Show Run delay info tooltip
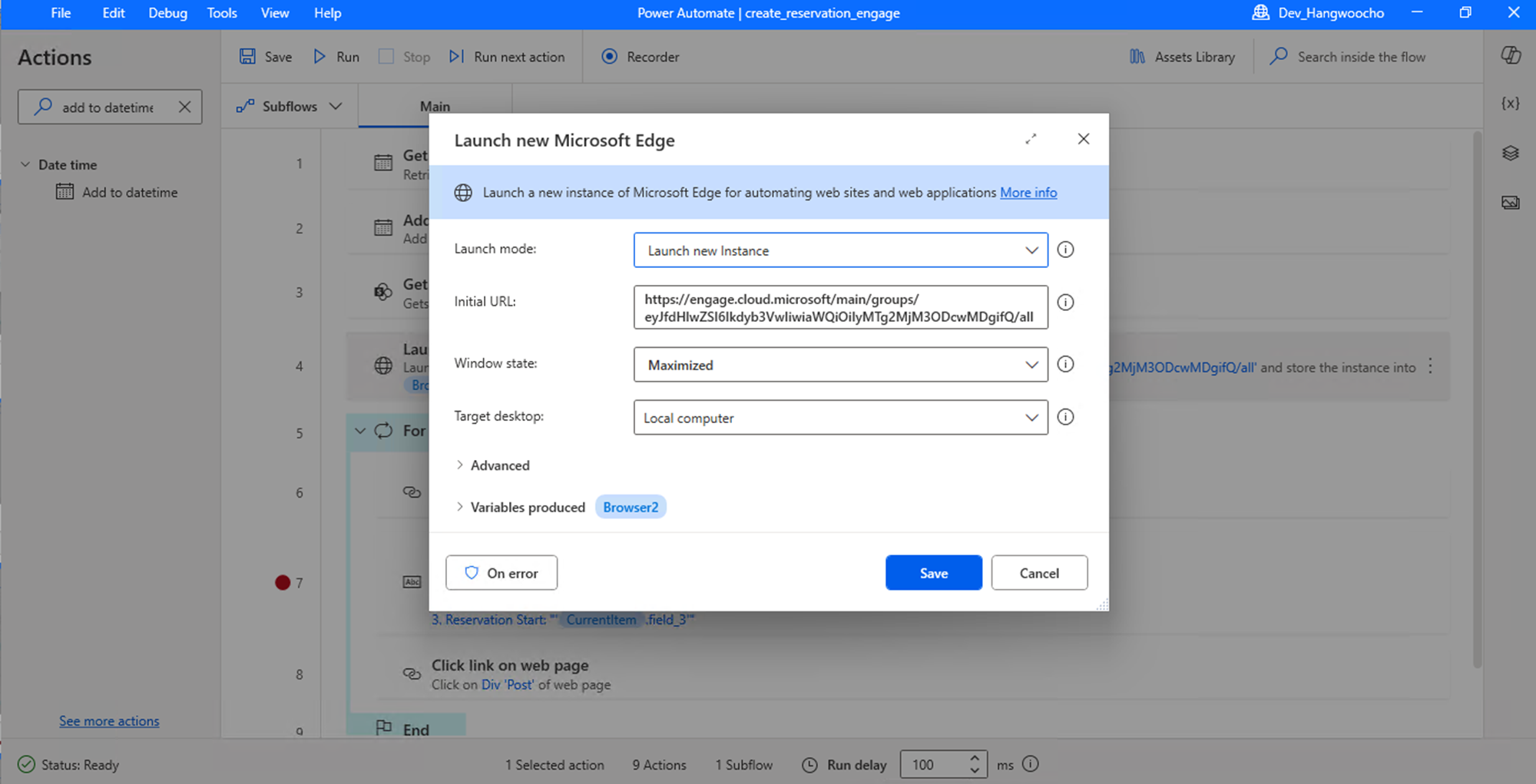Viewport: 1536px width, 784px height. coord(1031,764)
